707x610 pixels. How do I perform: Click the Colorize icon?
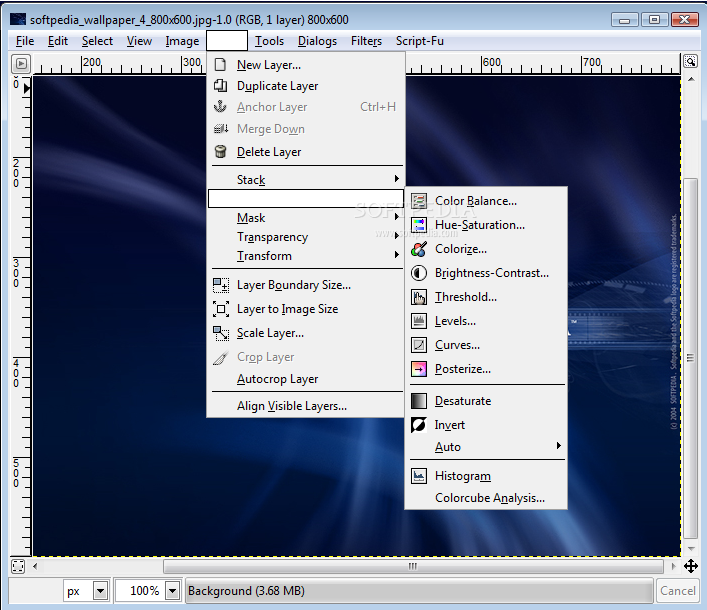[419, 249]
